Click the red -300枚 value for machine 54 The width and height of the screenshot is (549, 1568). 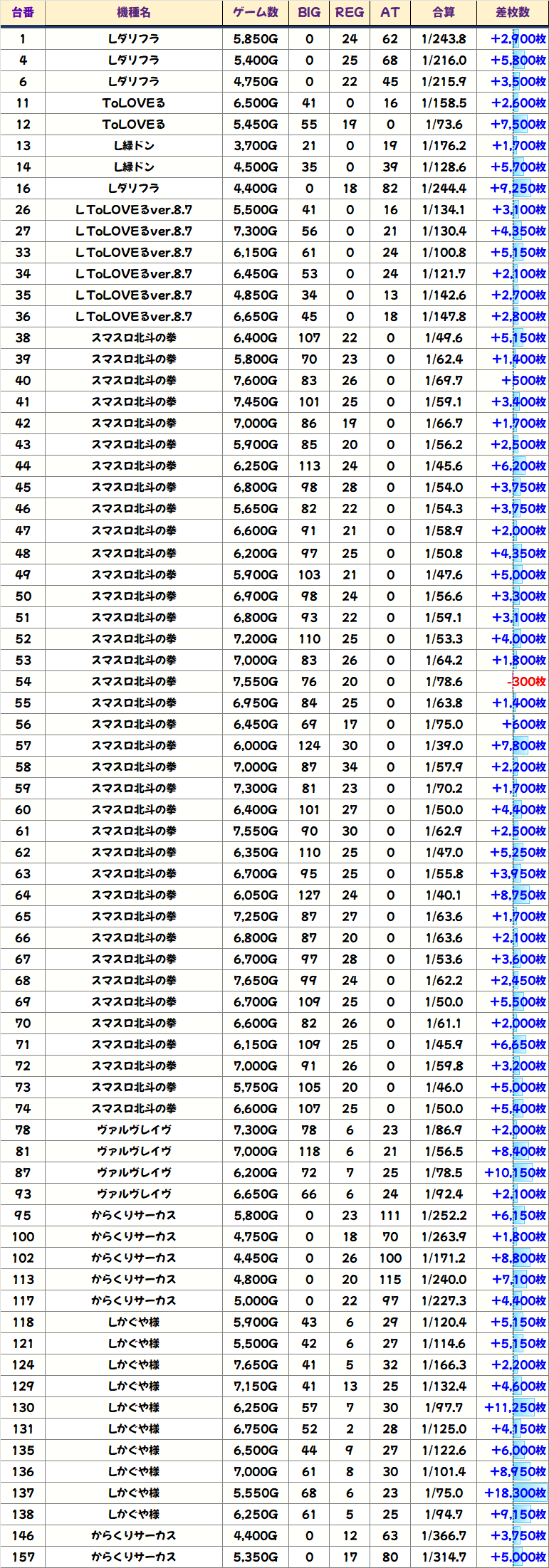(x=526, y=681)
